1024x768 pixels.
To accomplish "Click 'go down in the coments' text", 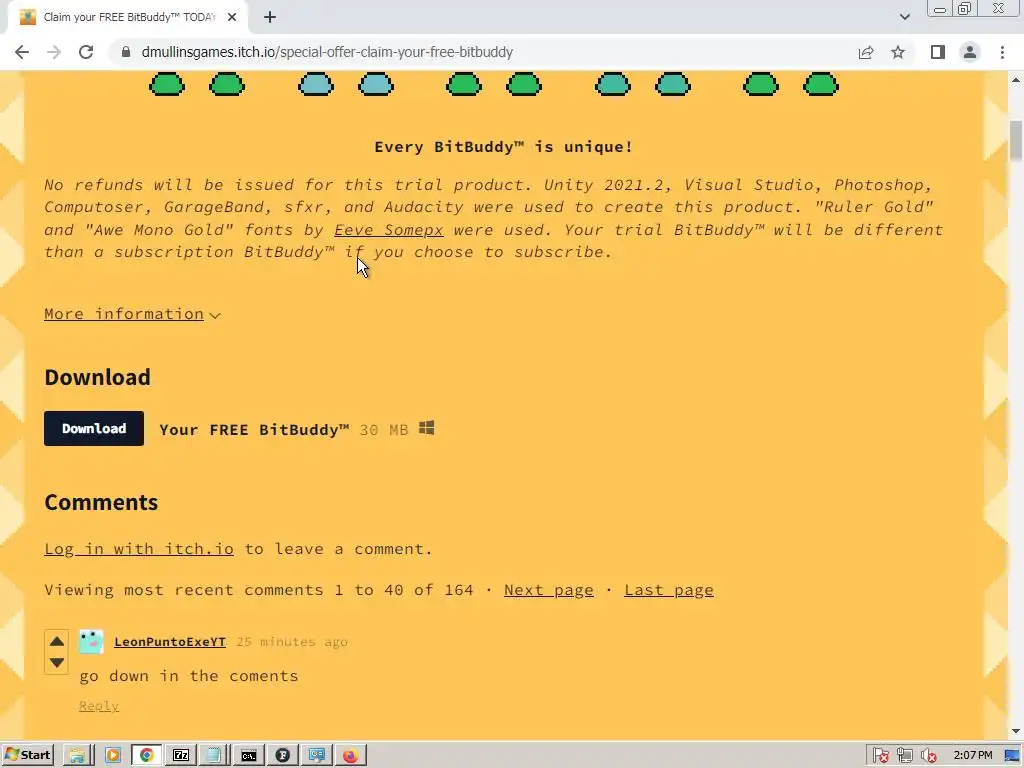I will (x=189, y=675).
